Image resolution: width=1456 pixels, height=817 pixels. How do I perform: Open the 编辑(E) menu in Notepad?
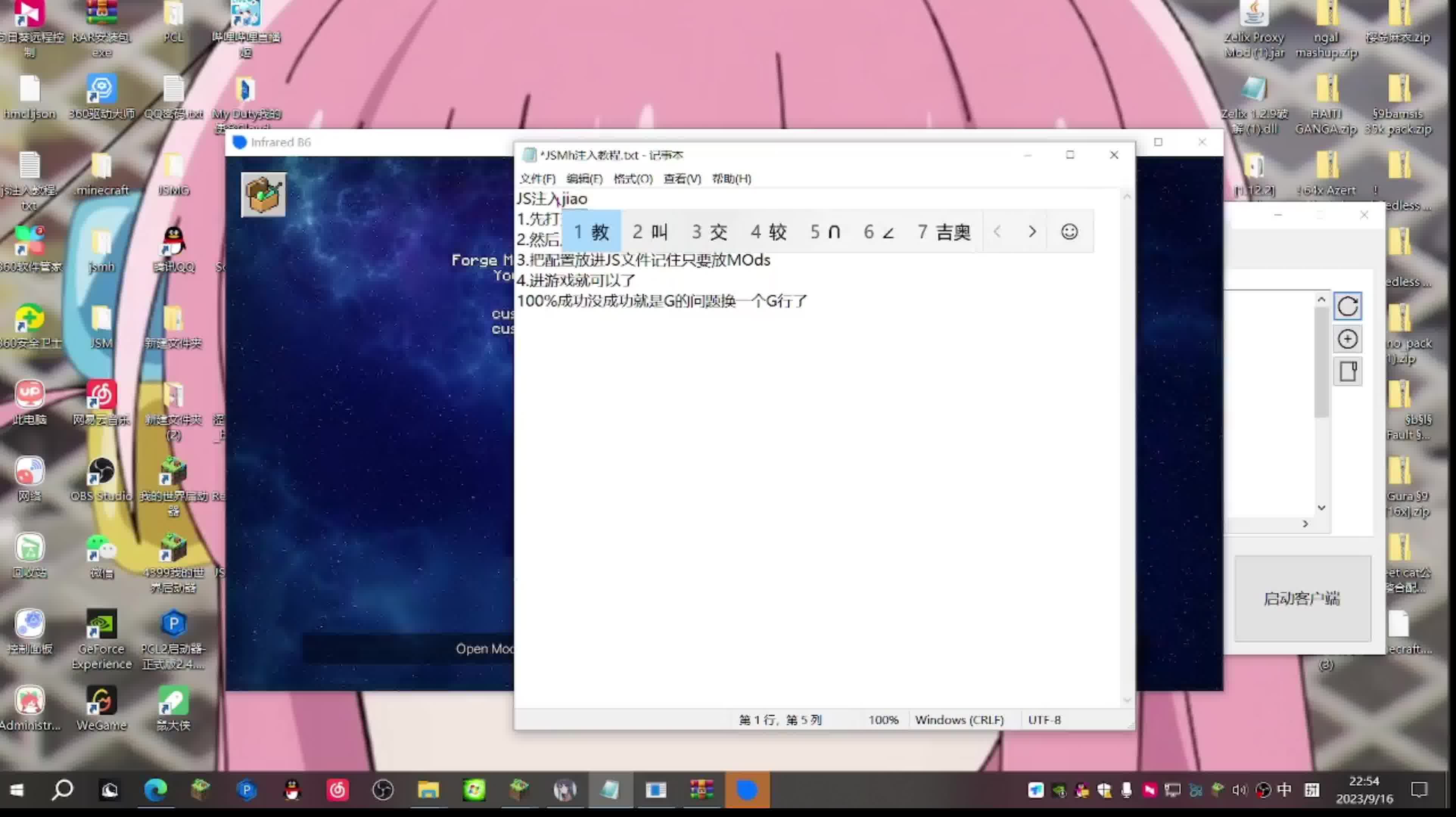click(x=584, y=179)
